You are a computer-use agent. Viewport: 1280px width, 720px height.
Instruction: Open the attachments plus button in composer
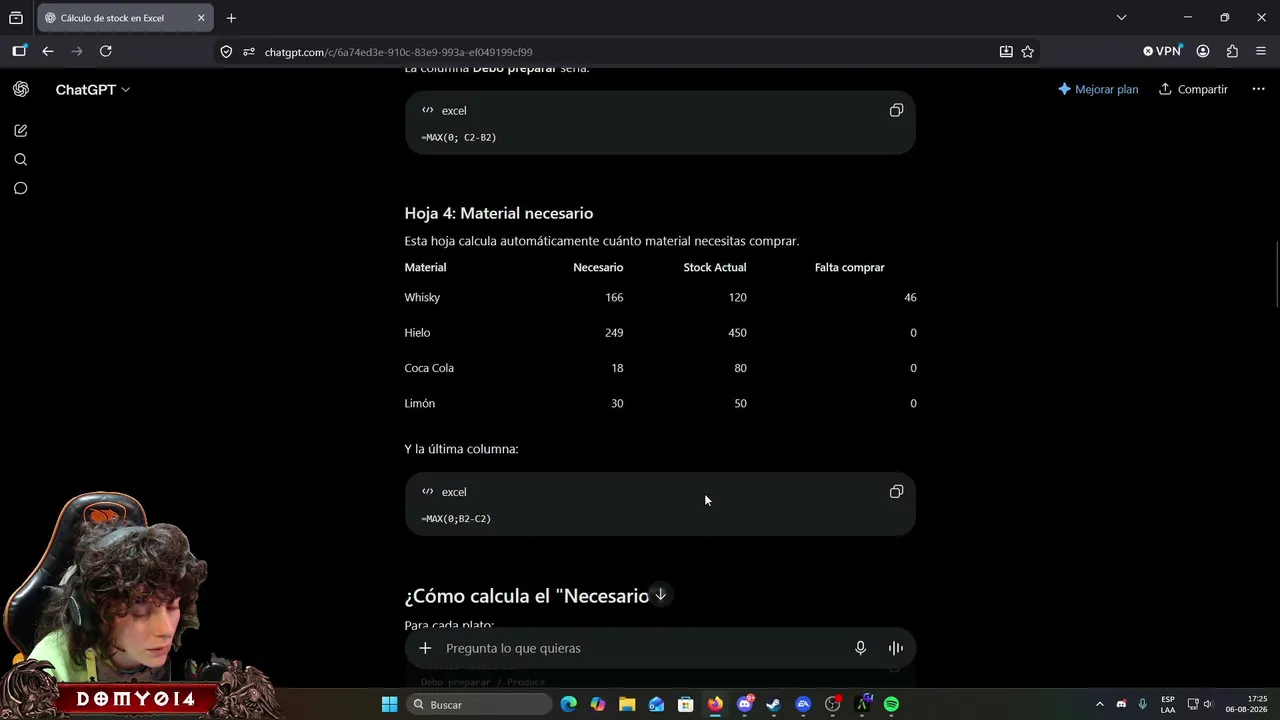point(425,648)
